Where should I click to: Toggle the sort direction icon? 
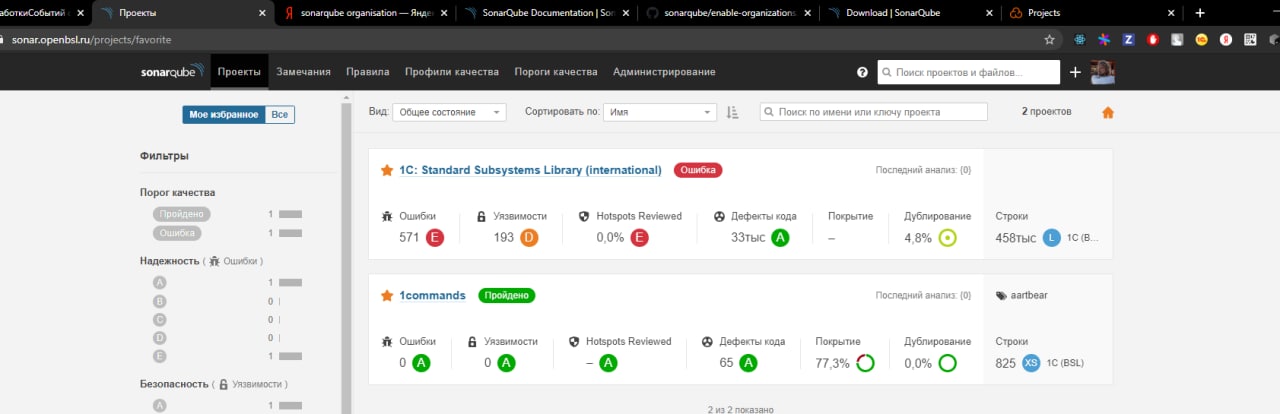(732, 112)
